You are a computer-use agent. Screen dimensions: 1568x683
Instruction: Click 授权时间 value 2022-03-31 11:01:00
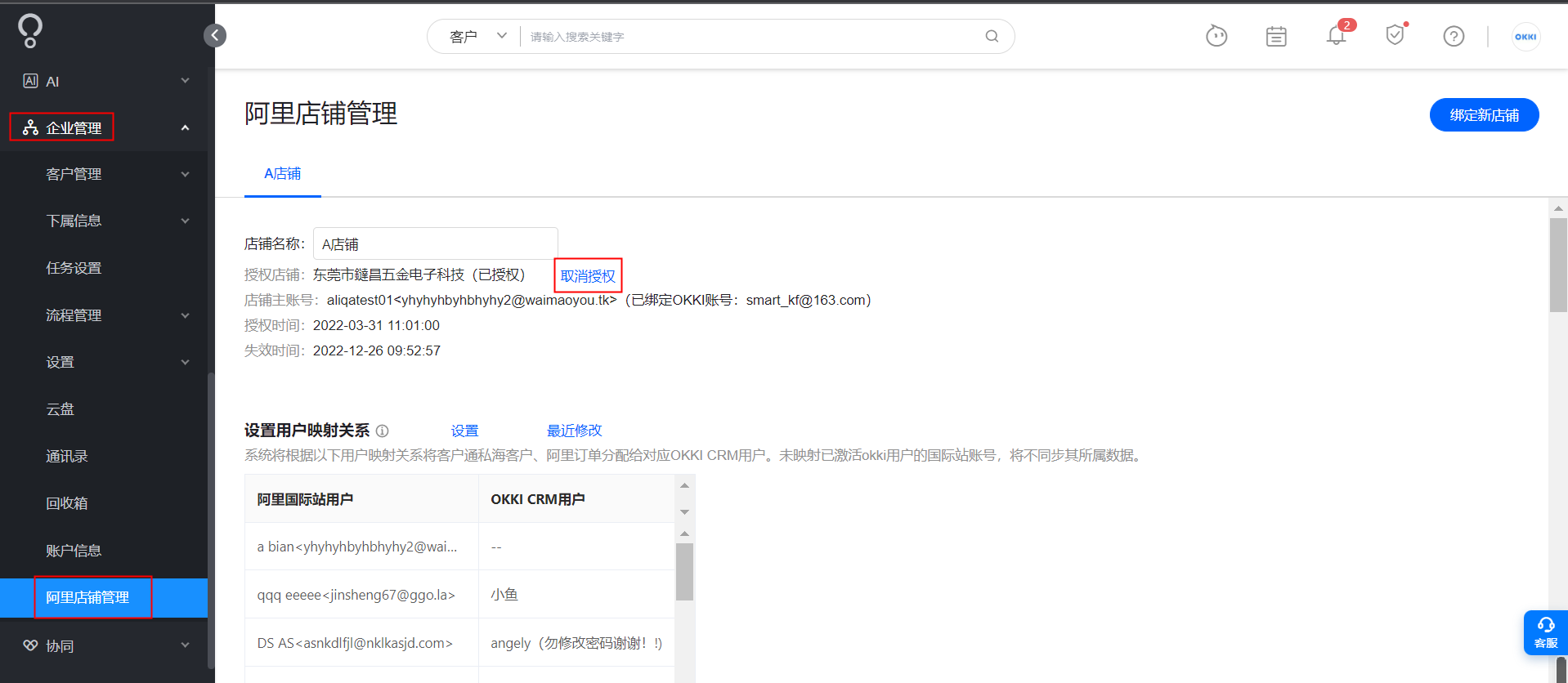[x=376, y=325]
